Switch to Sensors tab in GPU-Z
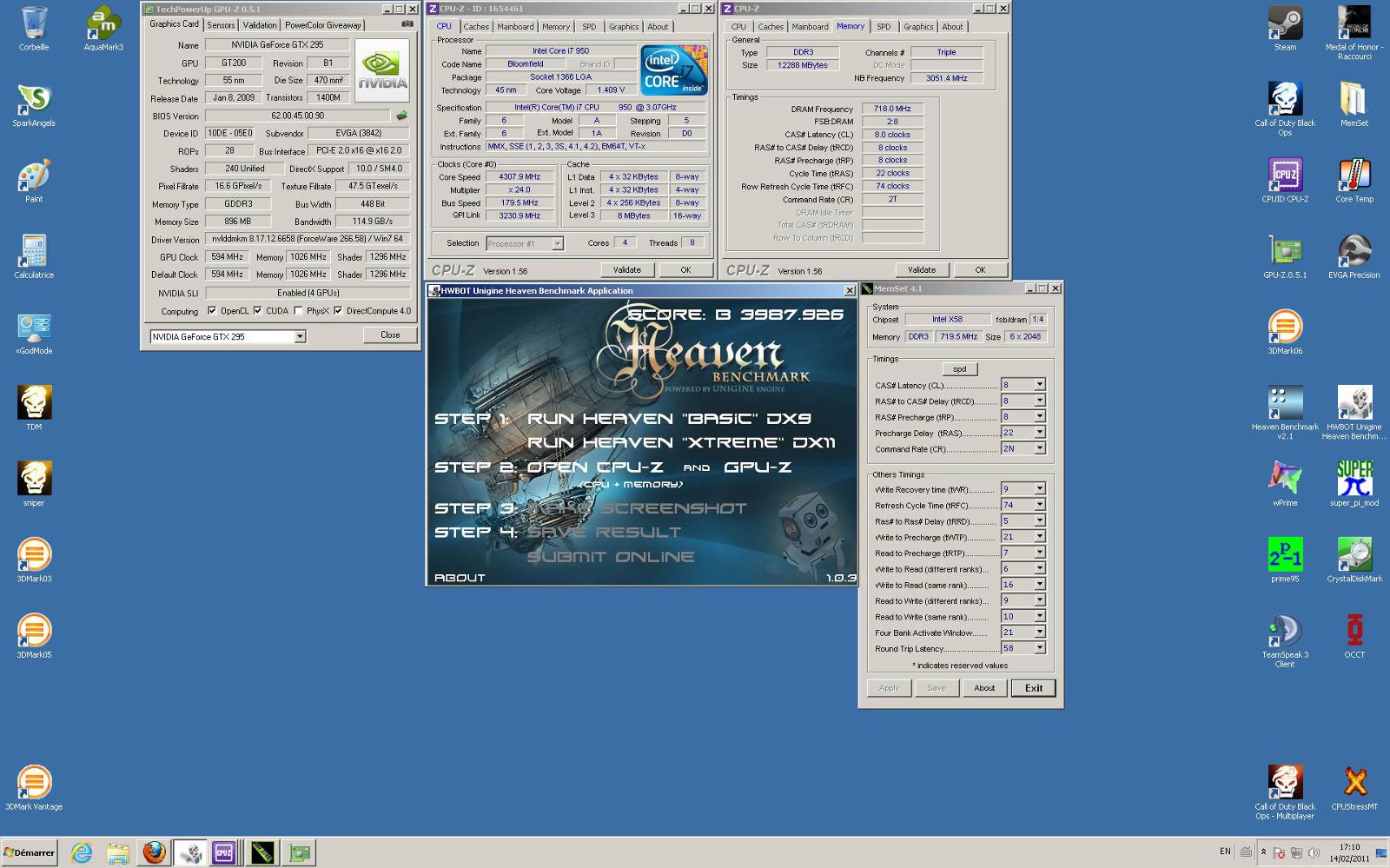Screen dimensions: 1390x868 [x=221, y=25]
